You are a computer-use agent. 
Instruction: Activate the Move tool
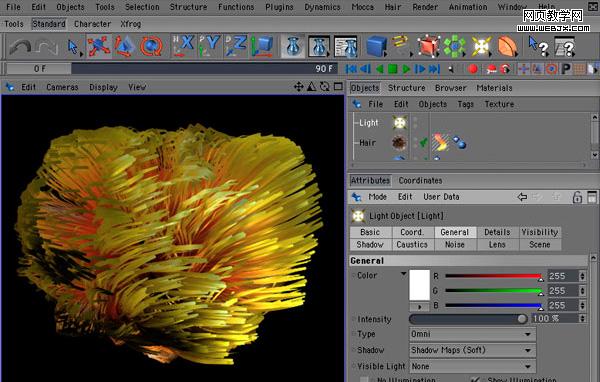(x=99, y=46)
